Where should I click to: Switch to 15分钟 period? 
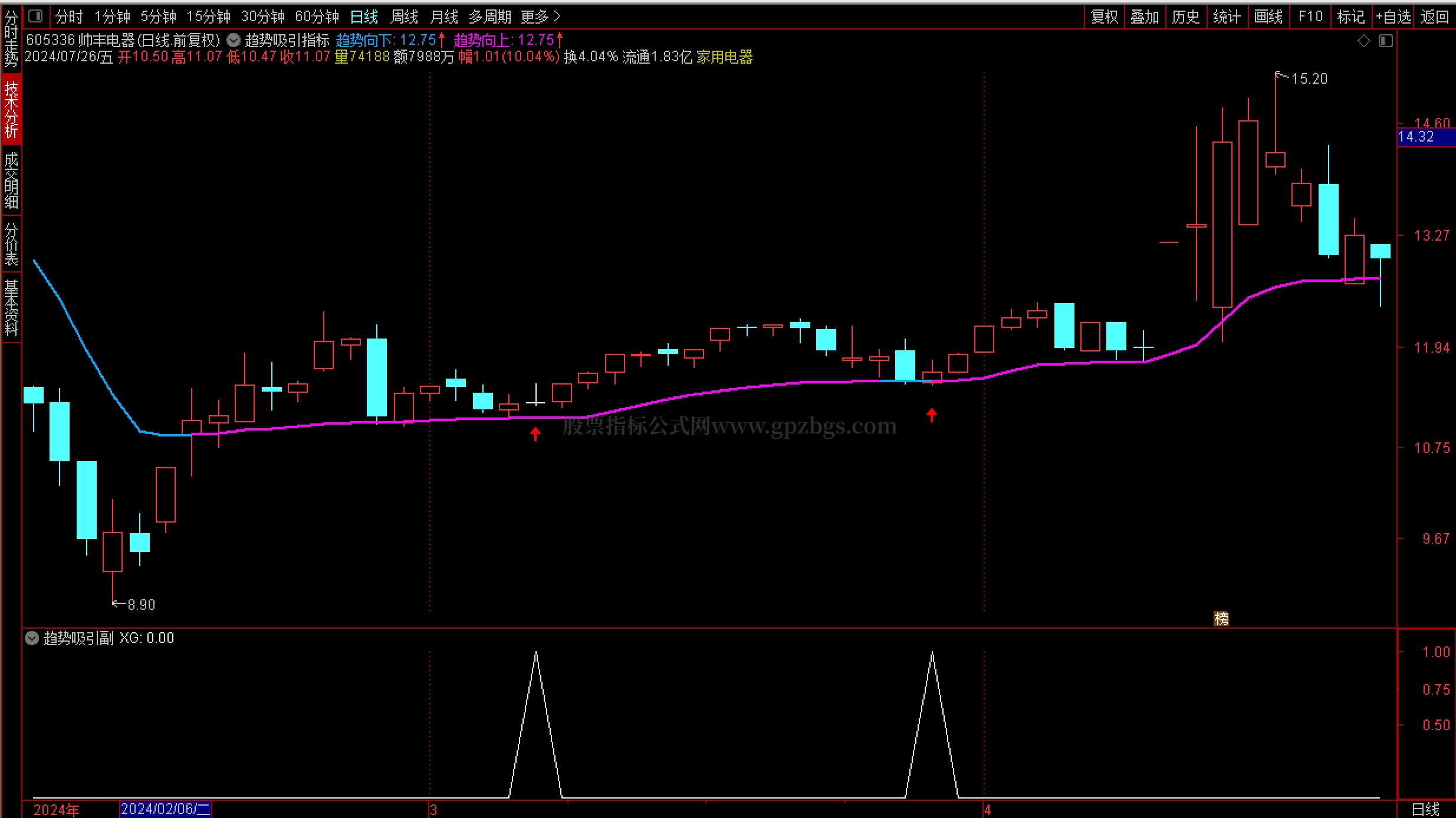pyautogui.click(x=208, y=17)
